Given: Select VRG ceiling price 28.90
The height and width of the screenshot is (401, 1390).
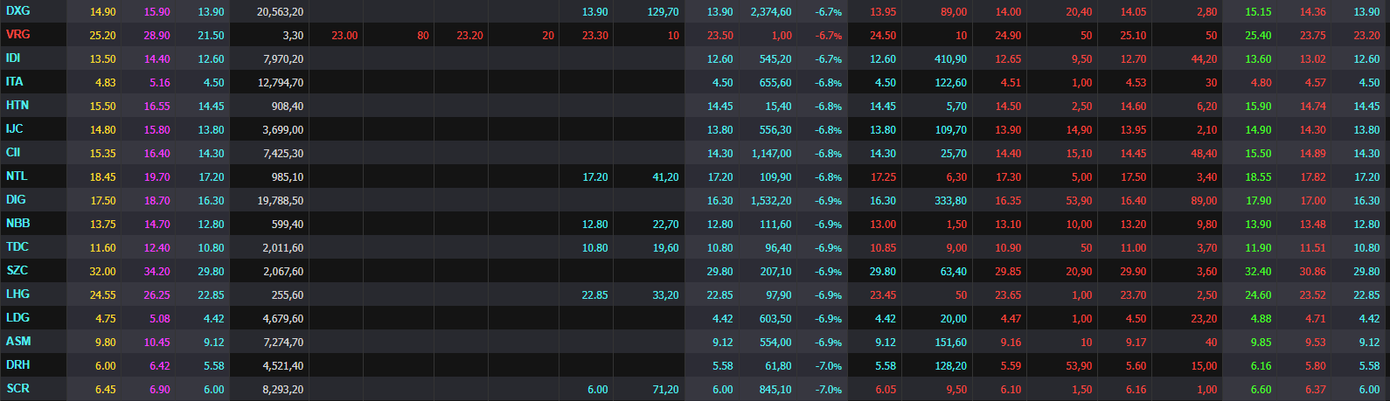Looking at the screenshot, I should tap(158, 35).
